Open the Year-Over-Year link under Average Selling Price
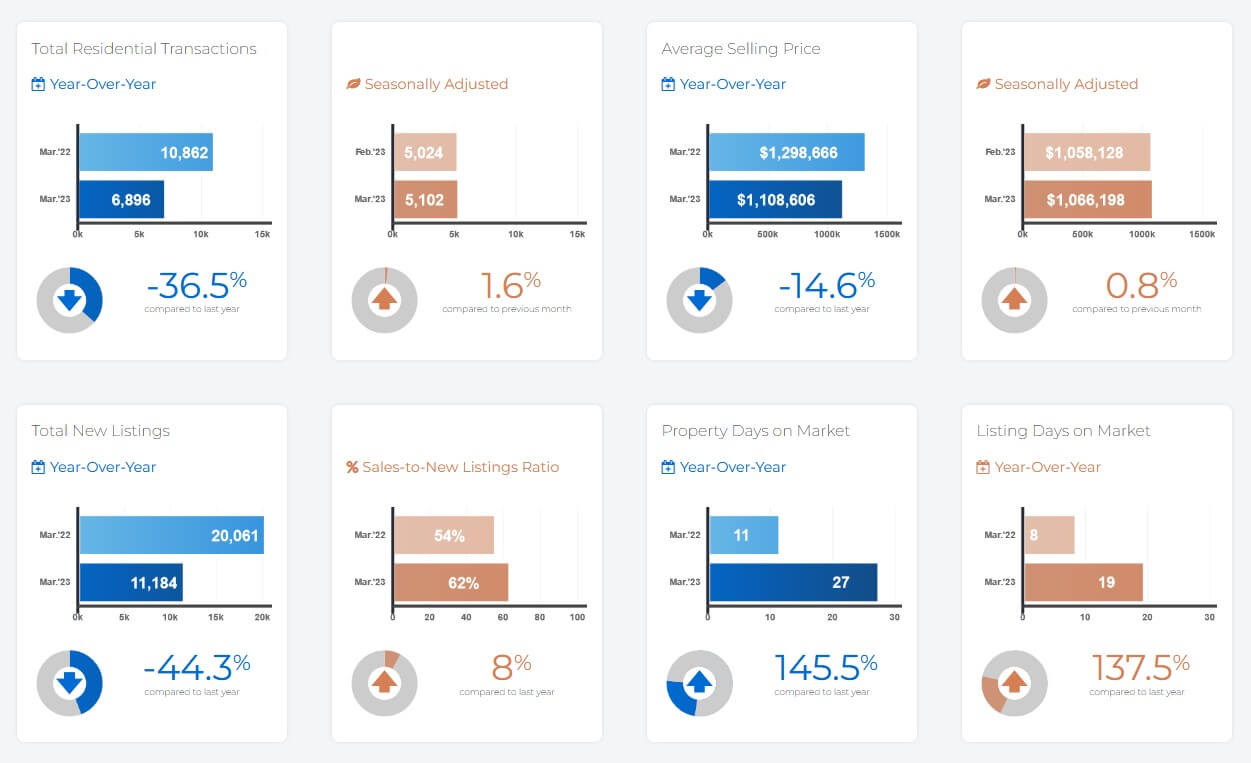The image size is (1251, 763). coord(733,85)
